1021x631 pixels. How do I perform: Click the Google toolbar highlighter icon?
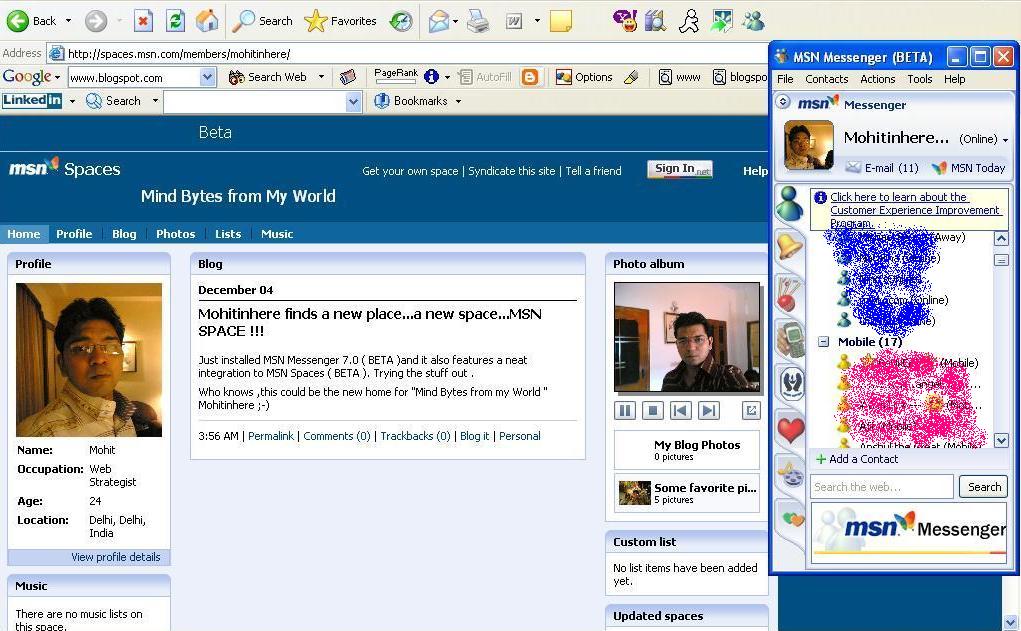point(630,77)
